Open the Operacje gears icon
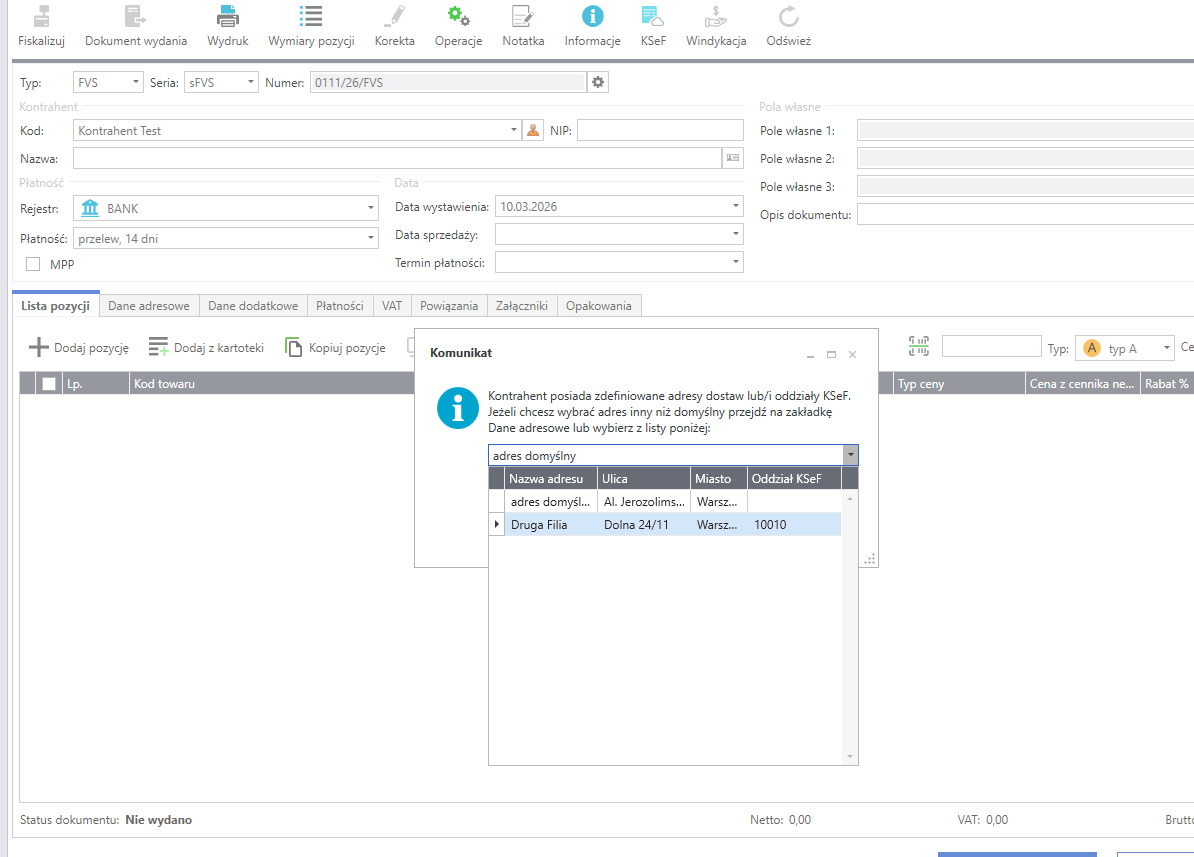The height and width of the screenshot is (857, 1194). [458, 17]
